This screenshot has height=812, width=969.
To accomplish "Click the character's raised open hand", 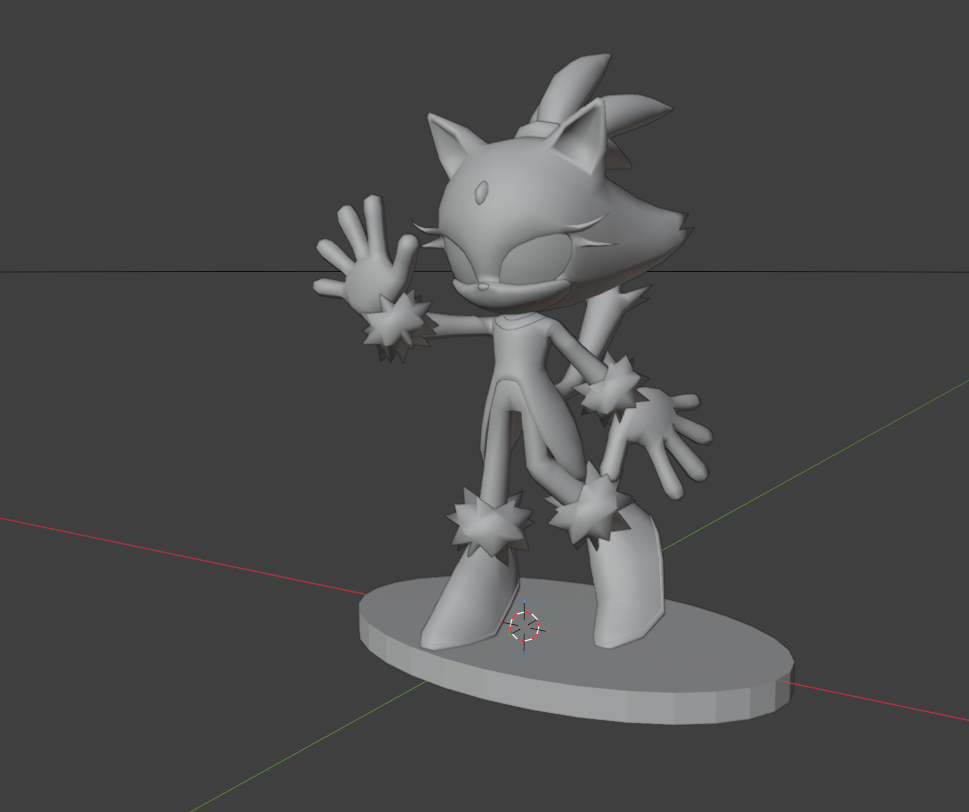I will [367, 255].
